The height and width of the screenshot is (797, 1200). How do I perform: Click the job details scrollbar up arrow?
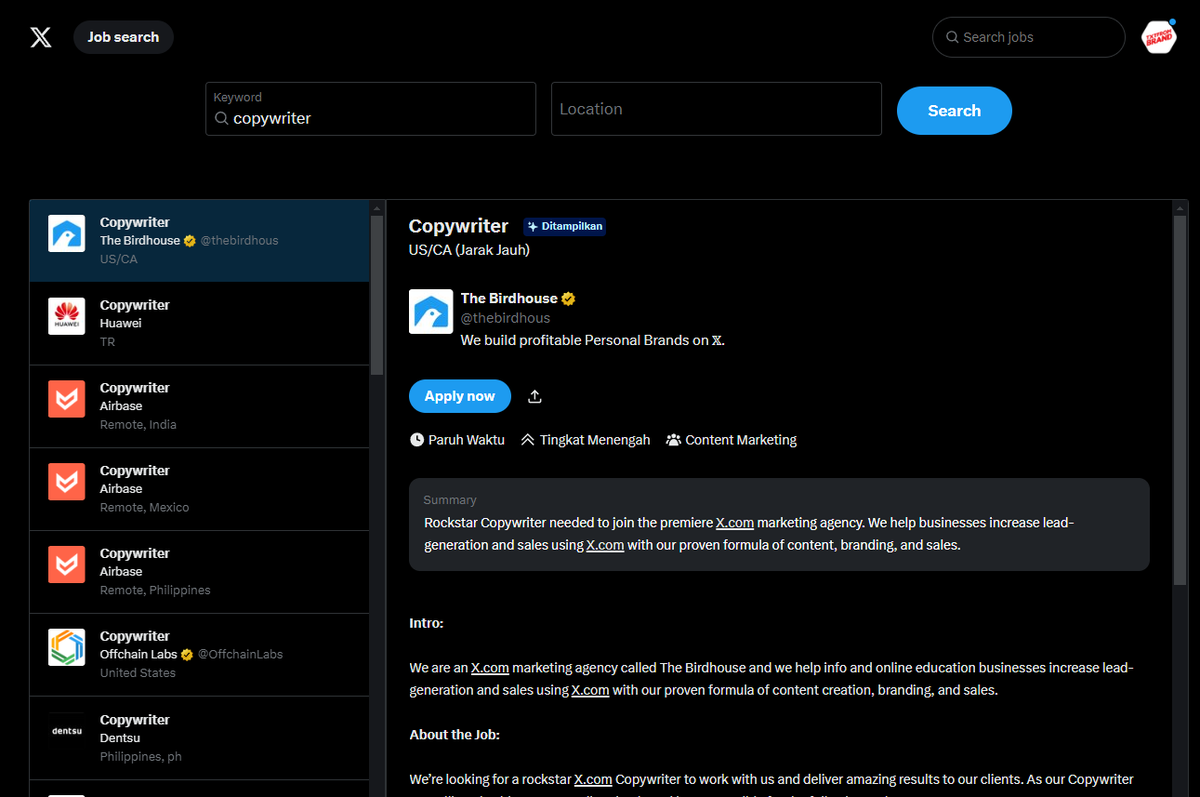click(1180, 208)
